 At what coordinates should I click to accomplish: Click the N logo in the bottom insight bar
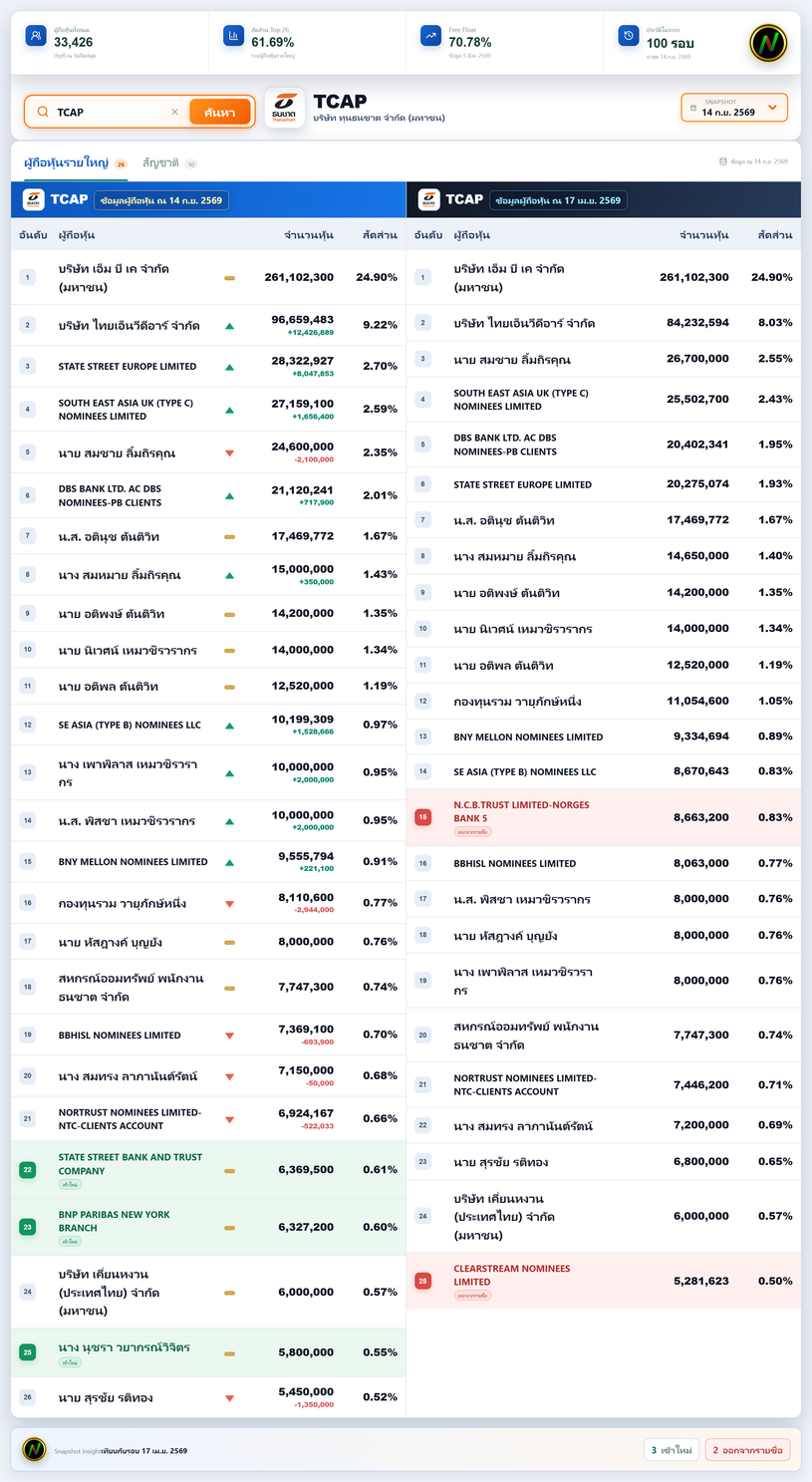(34, 1450)
